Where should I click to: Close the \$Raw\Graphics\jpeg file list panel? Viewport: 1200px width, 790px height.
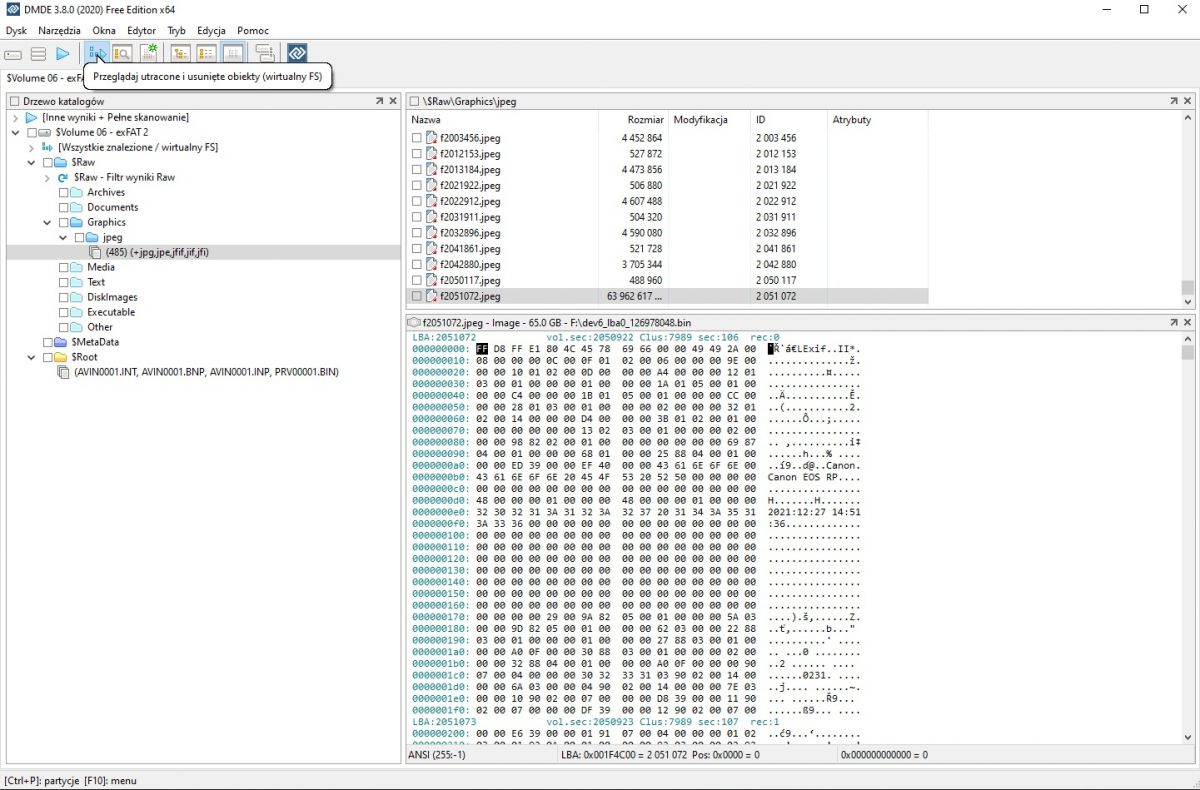pos(1188,101)
